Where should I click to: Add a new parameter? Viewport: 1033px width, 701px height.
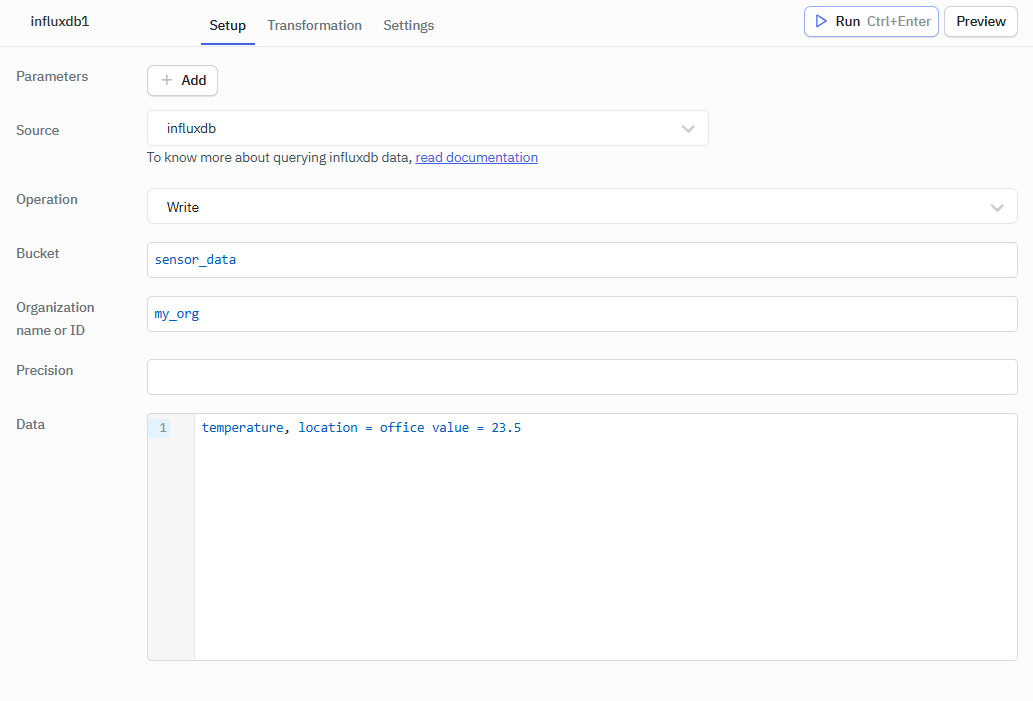[x=182, y=80]
